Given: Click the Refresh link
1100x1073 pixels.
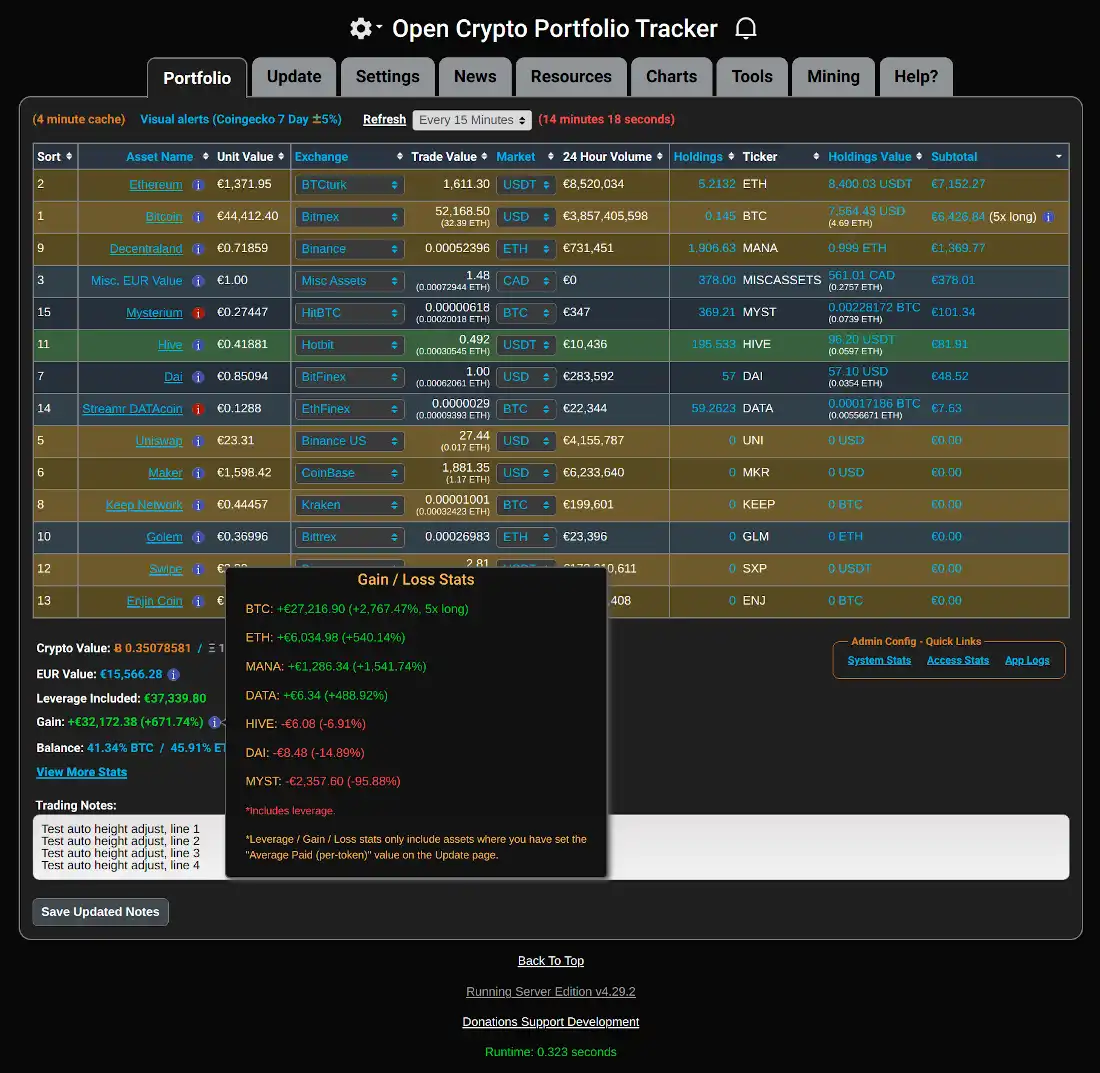Looking at the screenshot, I should click(x=384, y=120).
